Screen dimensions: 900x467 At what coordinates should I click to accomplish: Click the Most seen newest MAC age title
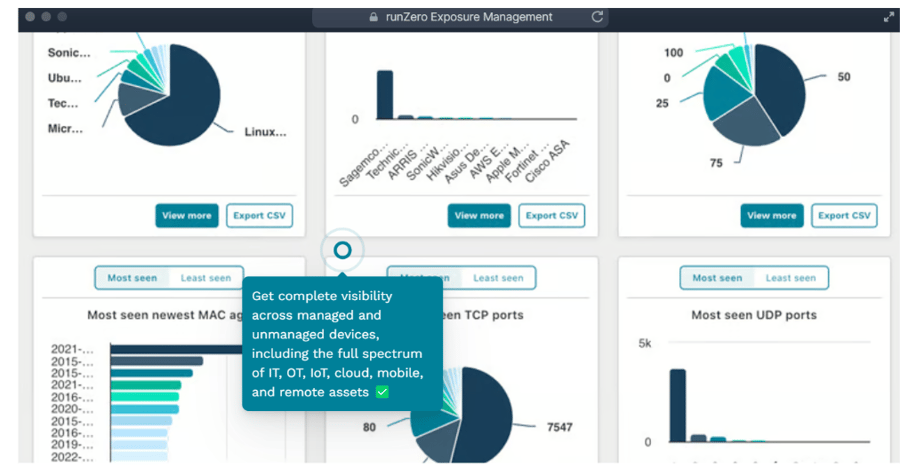pos(165,315)
